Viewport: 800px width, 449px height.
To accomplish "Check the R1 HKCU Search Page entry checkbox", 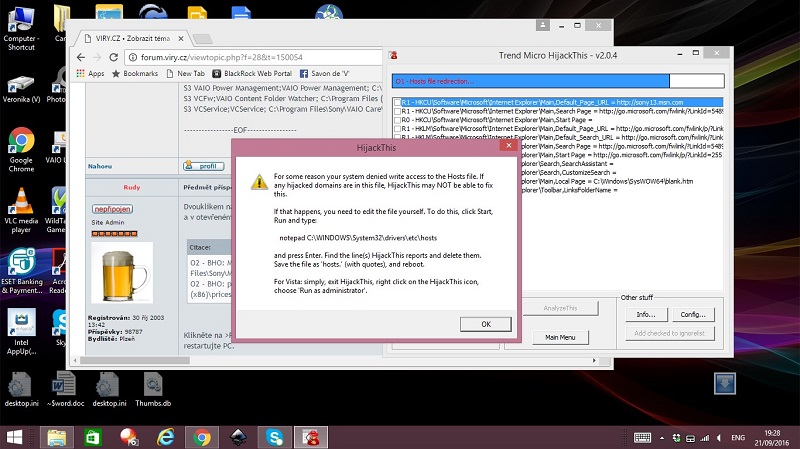I will (397, 111).
